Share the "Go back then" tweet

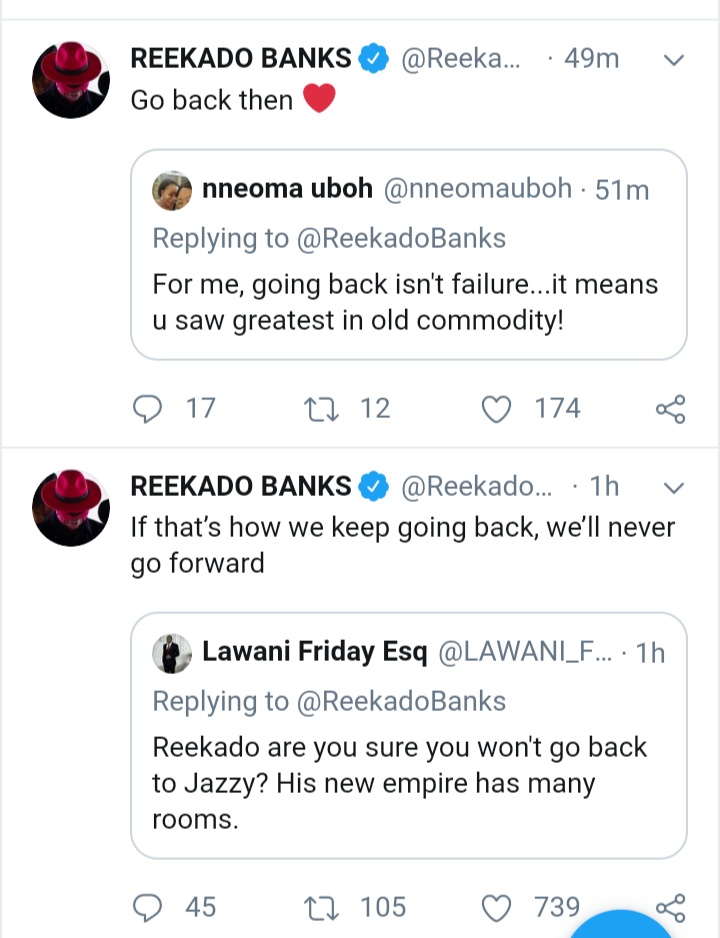(670, 409)
